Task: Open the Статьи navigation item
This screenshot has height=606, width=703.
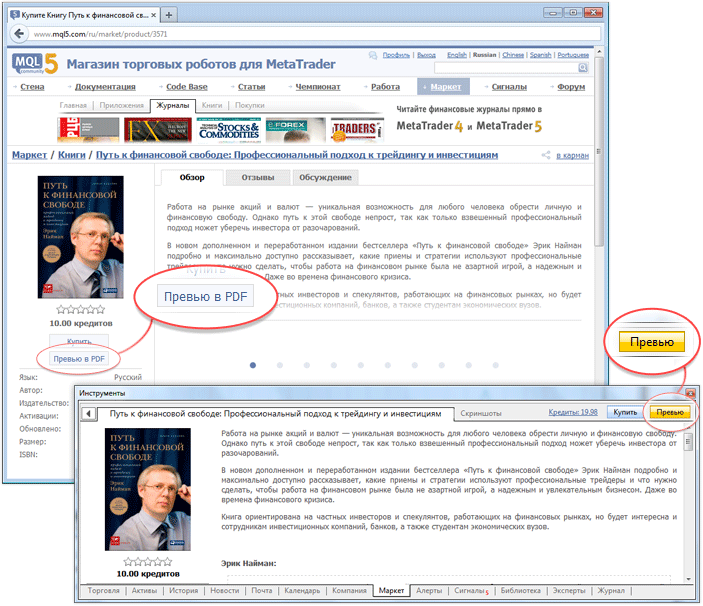Action: click(251, 87)
